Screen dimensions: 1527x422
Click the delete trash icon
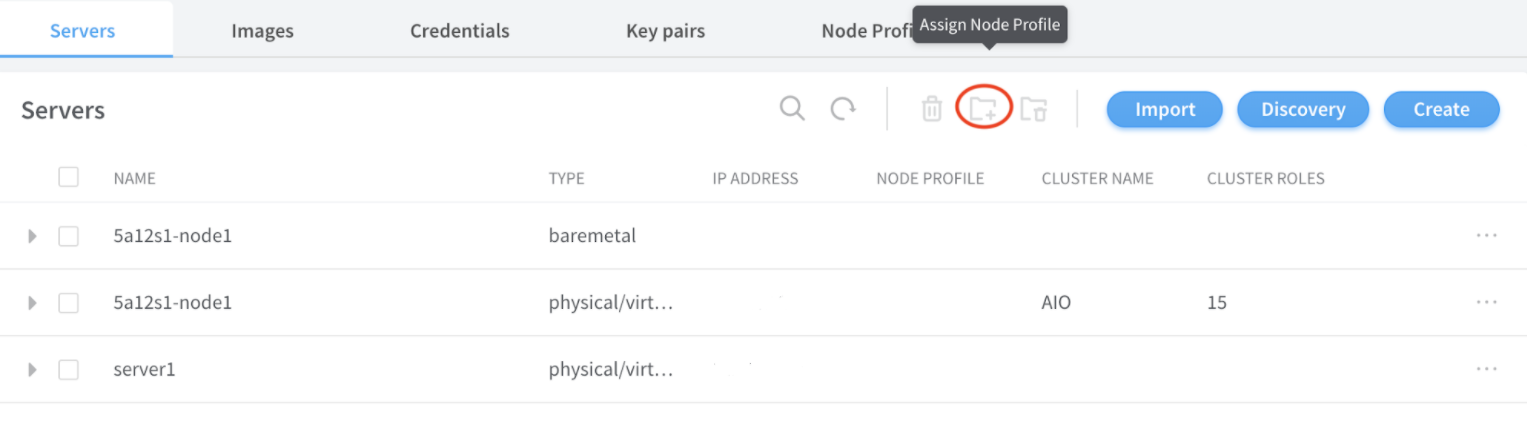tap(932, 109)
